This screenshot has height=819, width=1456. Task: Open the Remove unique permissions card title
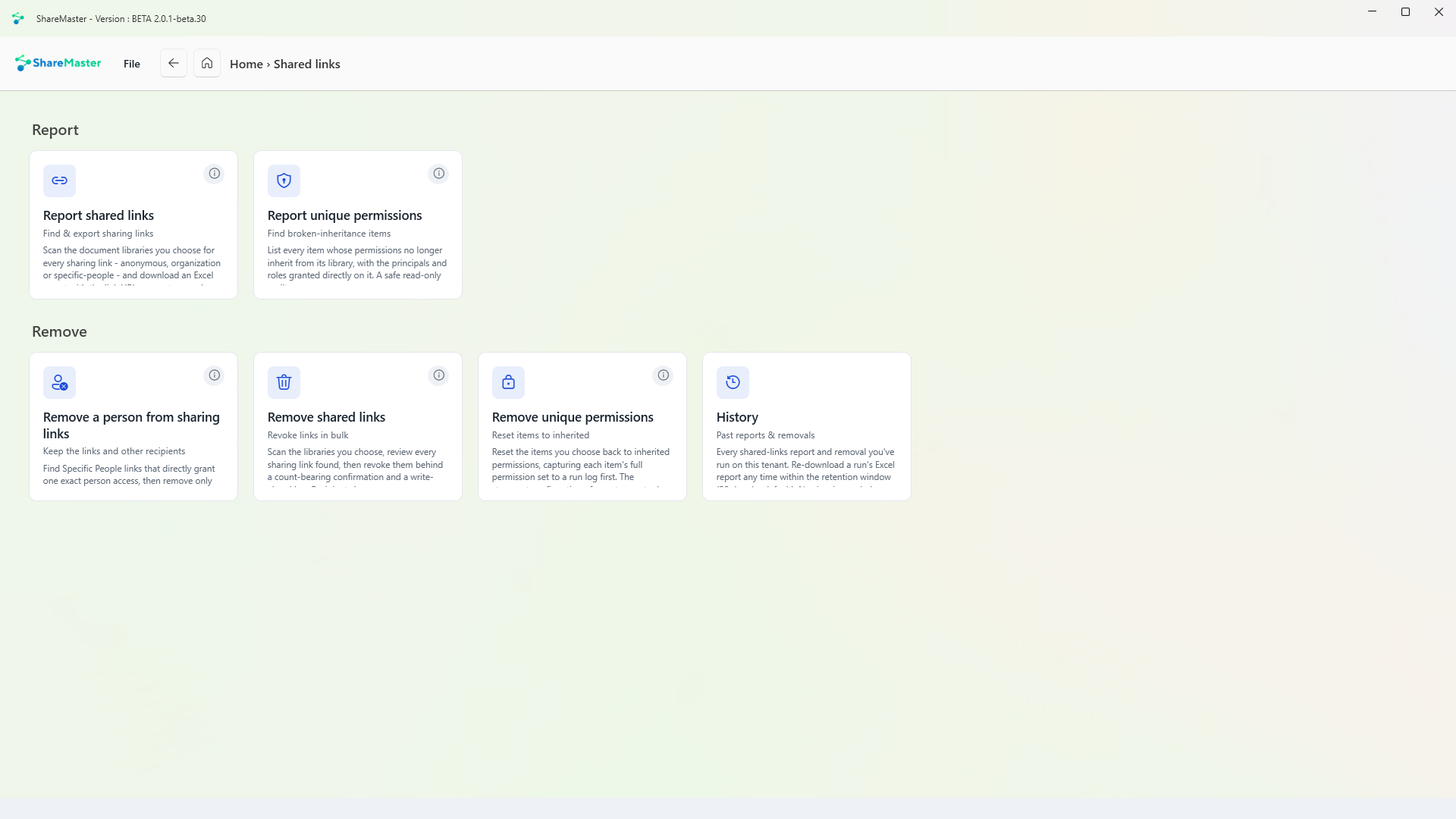(573, 417)
